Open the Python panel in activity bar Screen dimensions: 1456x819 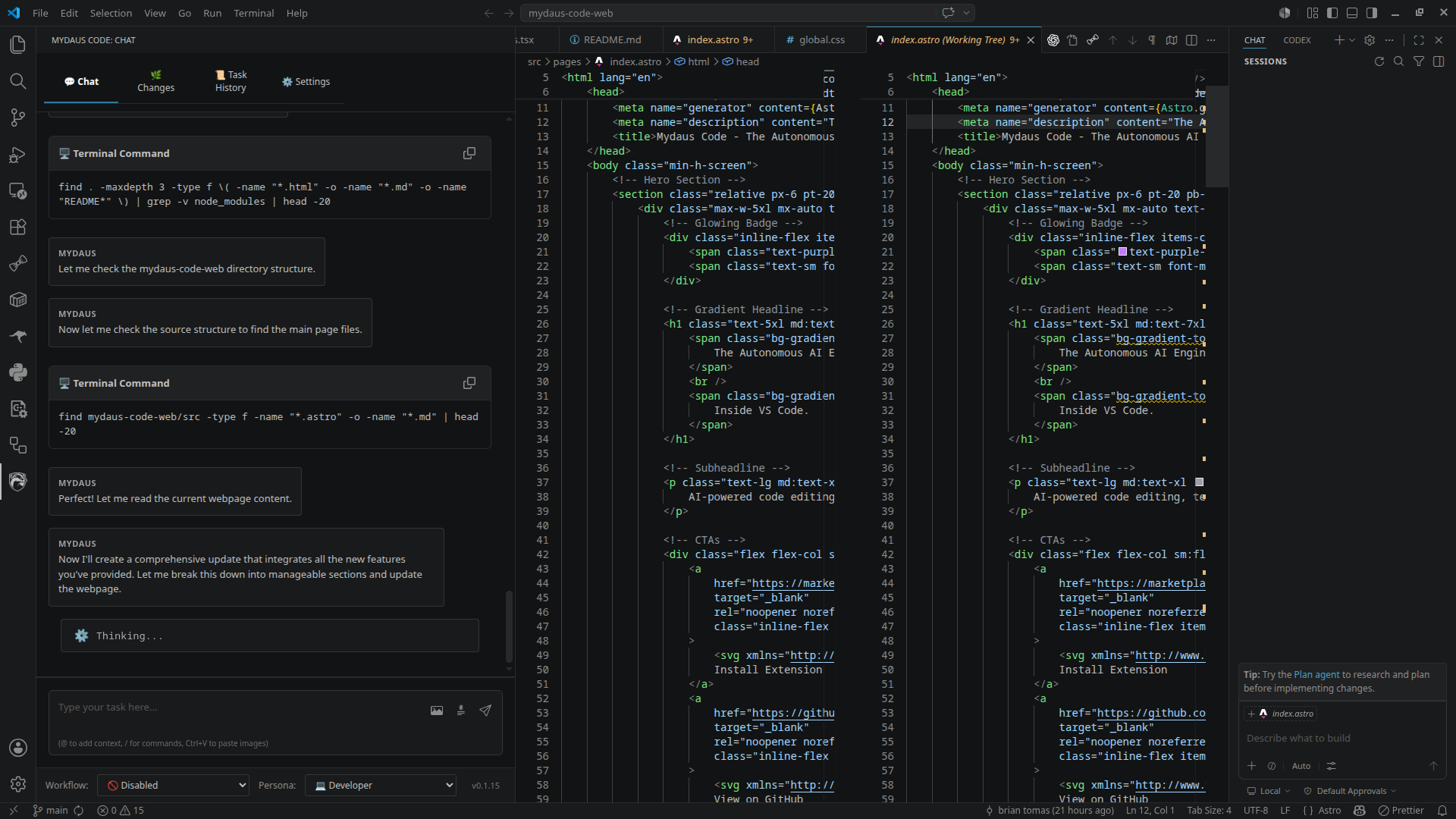click(17, 372)
